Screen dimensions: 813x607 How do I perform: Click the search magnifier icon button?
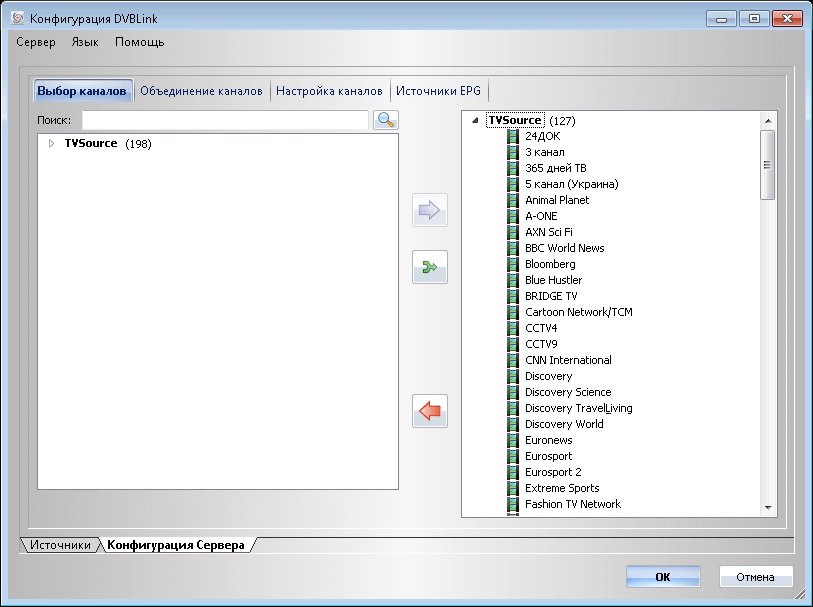pos(385,120)
